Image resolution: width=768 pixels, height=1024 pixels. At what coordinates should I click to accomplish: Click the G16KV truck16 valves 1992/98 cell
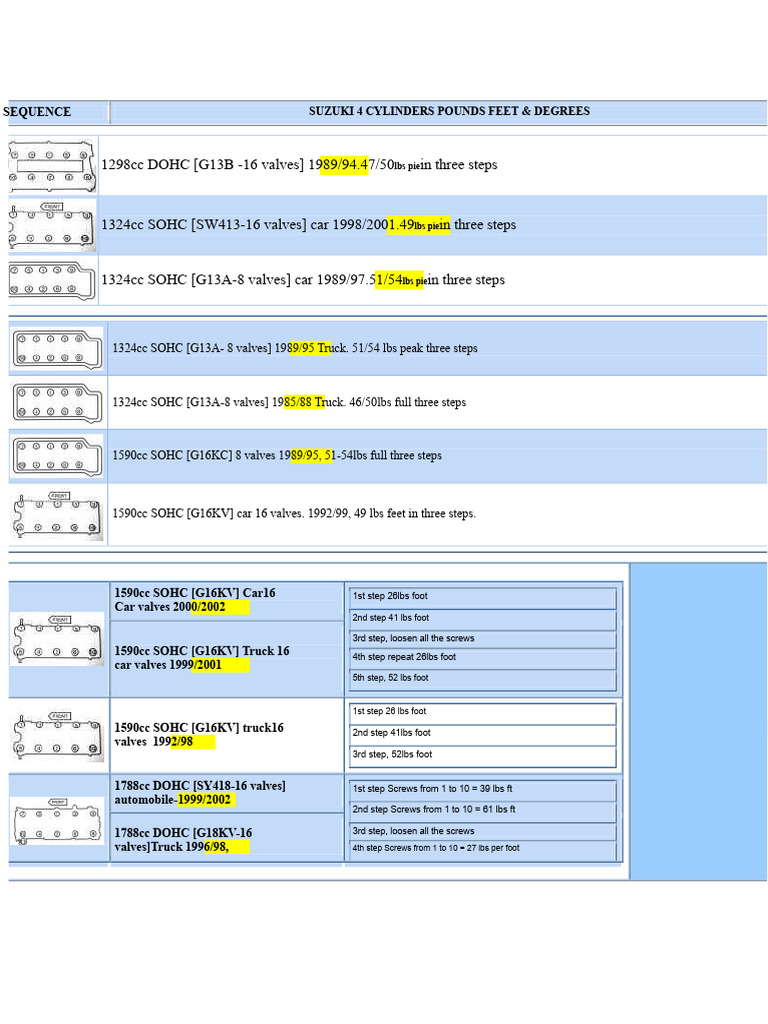pos(227,735)
